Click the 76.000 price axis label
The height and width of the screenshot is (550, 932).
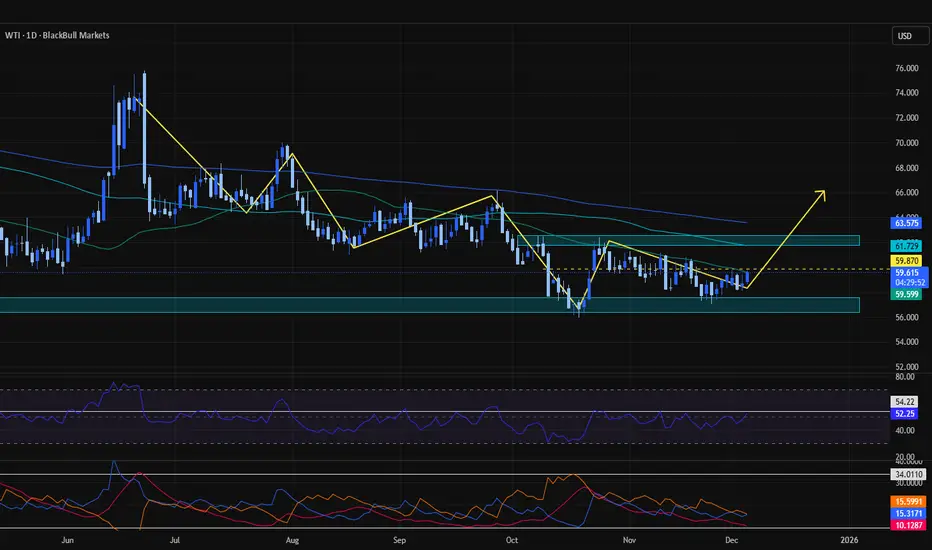point(906,68)
